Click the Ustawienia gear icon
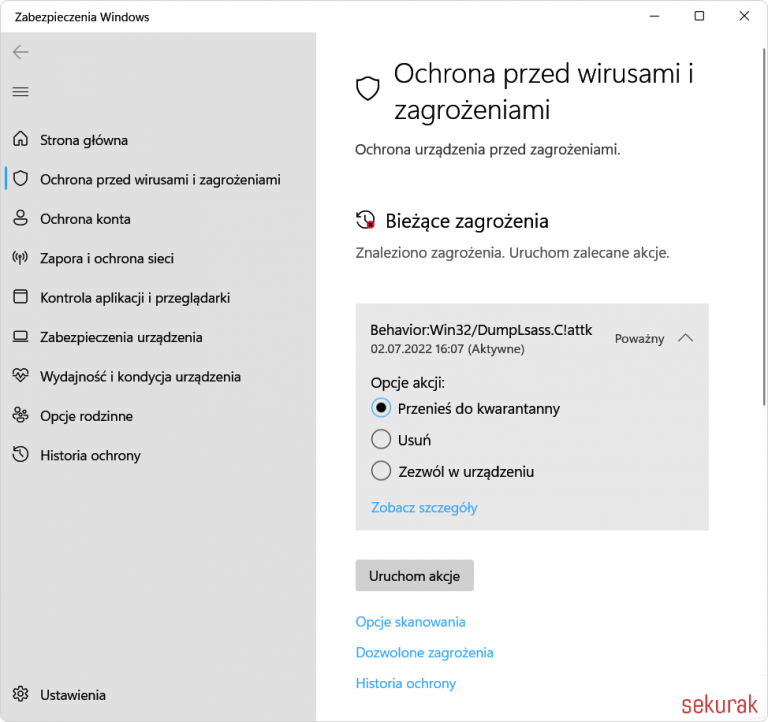Screen dimensions: 768x722 click(21, 694)
